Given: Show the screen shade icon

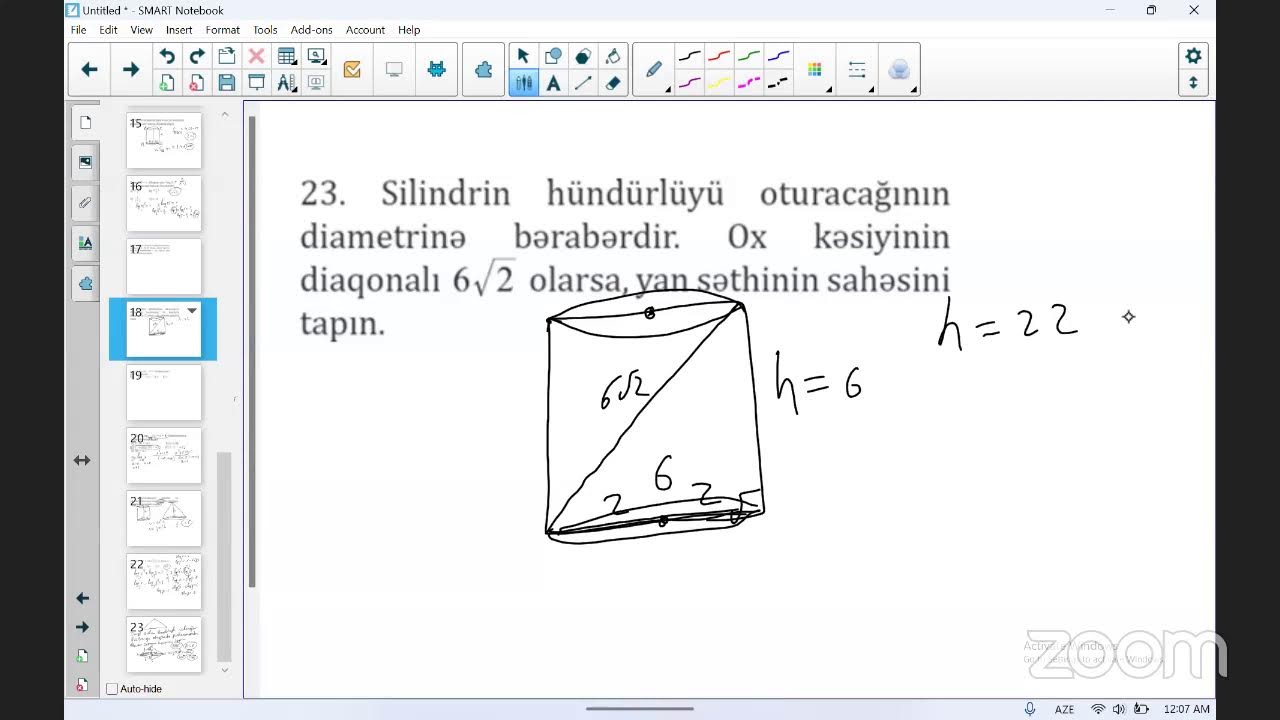Looking at the screenshot, I should [257, 83].
